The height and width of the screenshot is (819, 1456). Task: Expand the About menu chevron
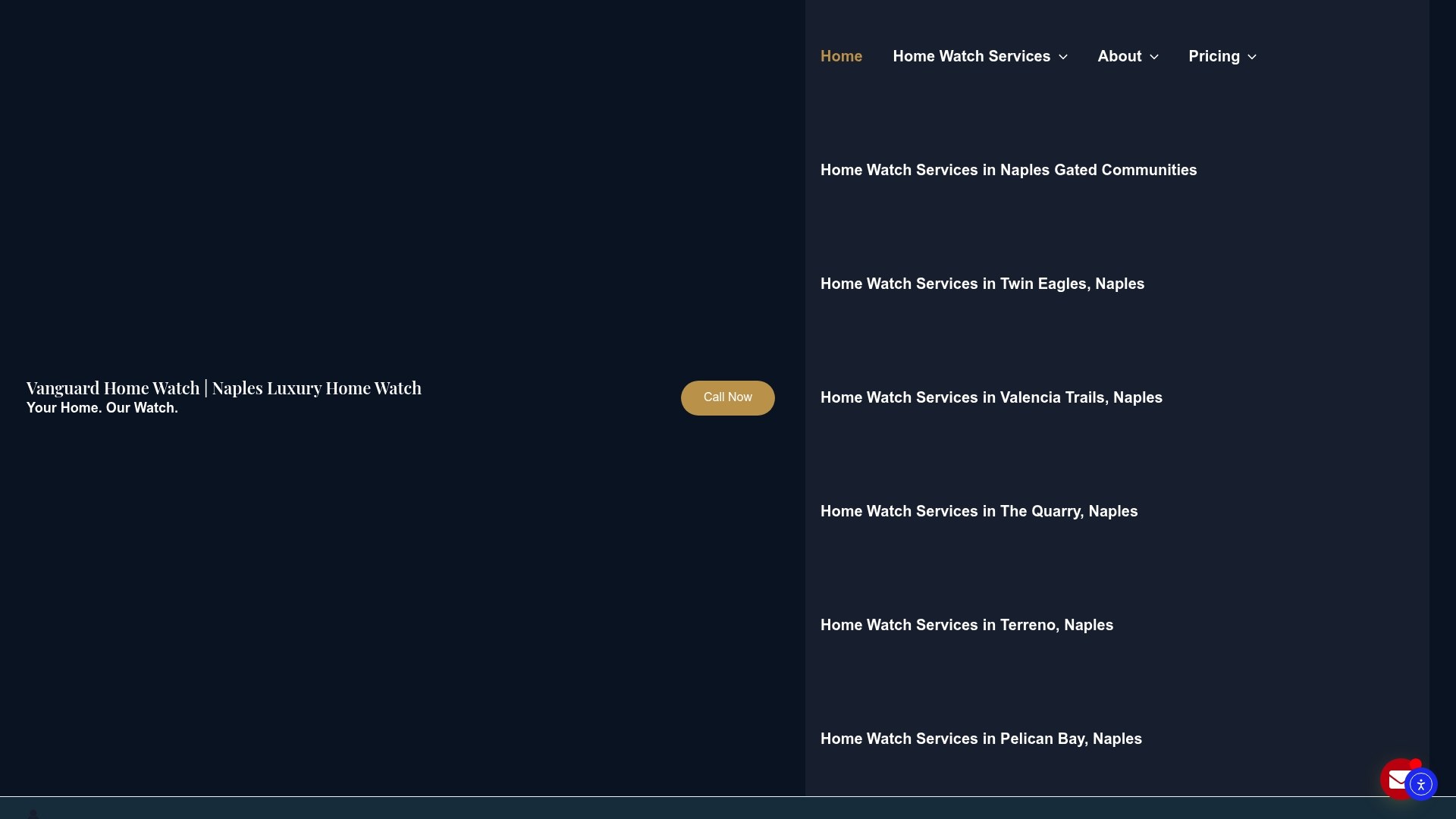click(1154, 57)
